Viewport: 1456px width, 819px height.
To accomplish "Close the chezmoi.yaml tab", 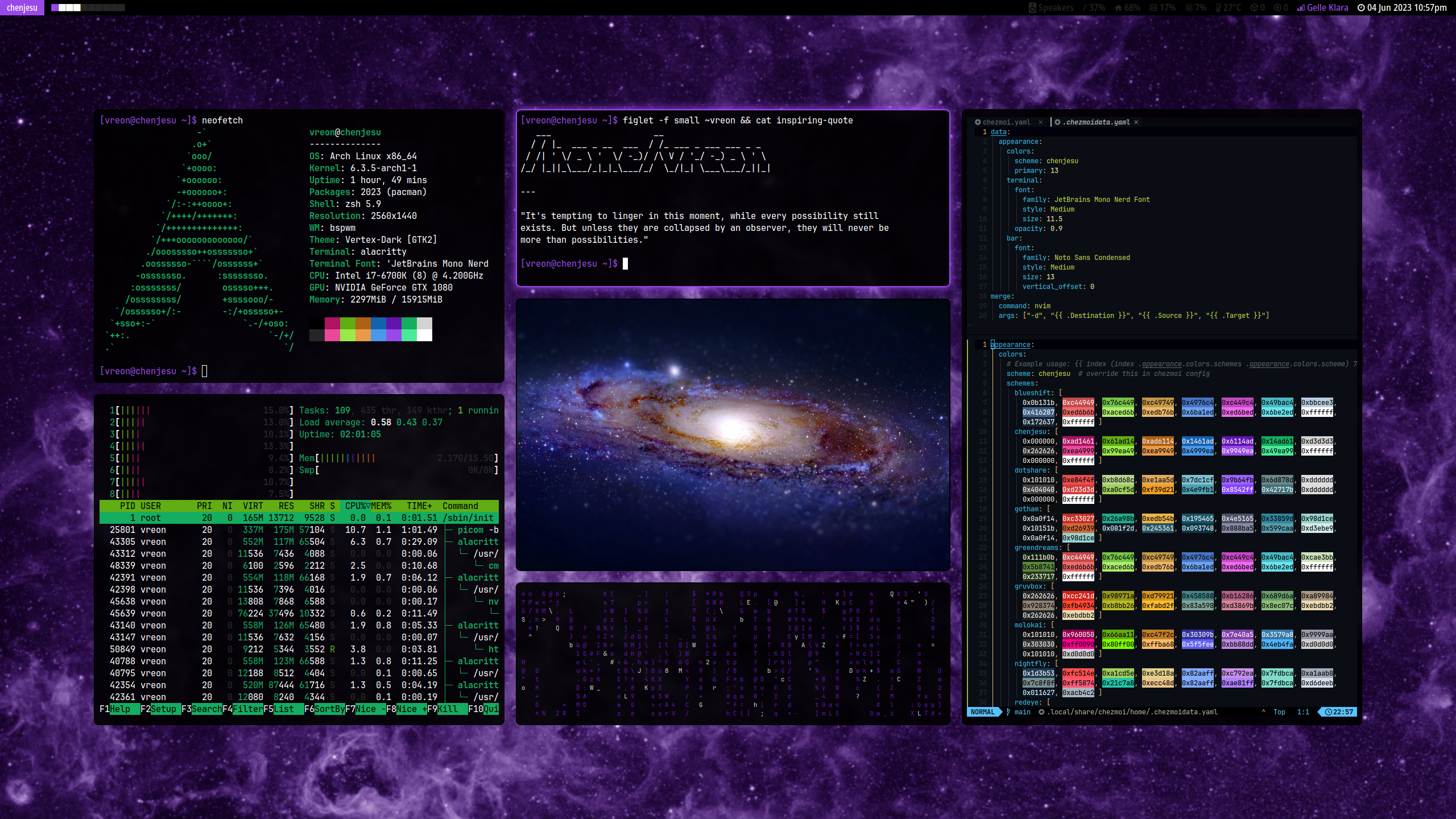I will 1040,122.
